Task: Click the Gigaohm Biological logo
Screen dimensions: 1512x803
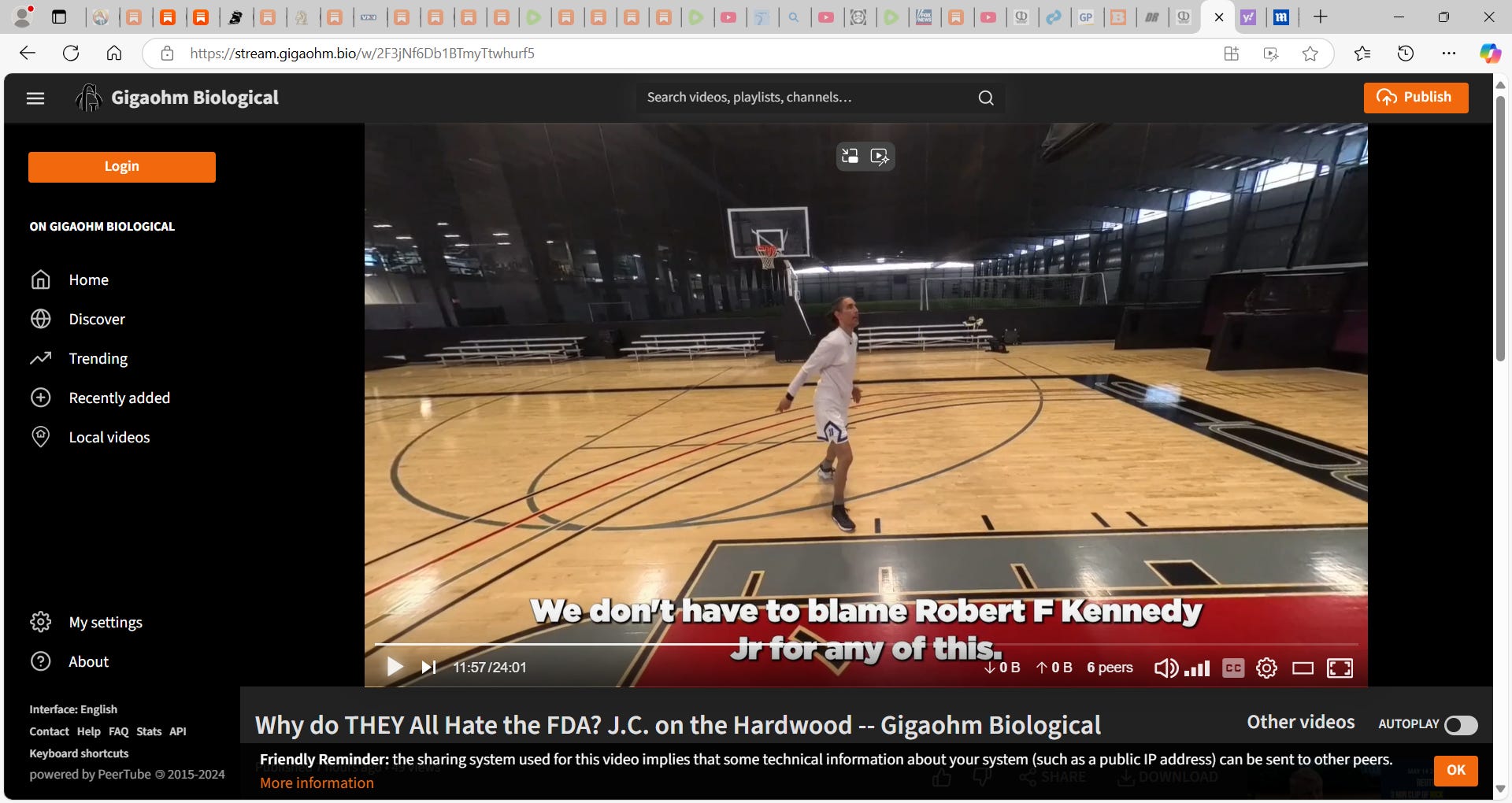Action: click(177, 98)
